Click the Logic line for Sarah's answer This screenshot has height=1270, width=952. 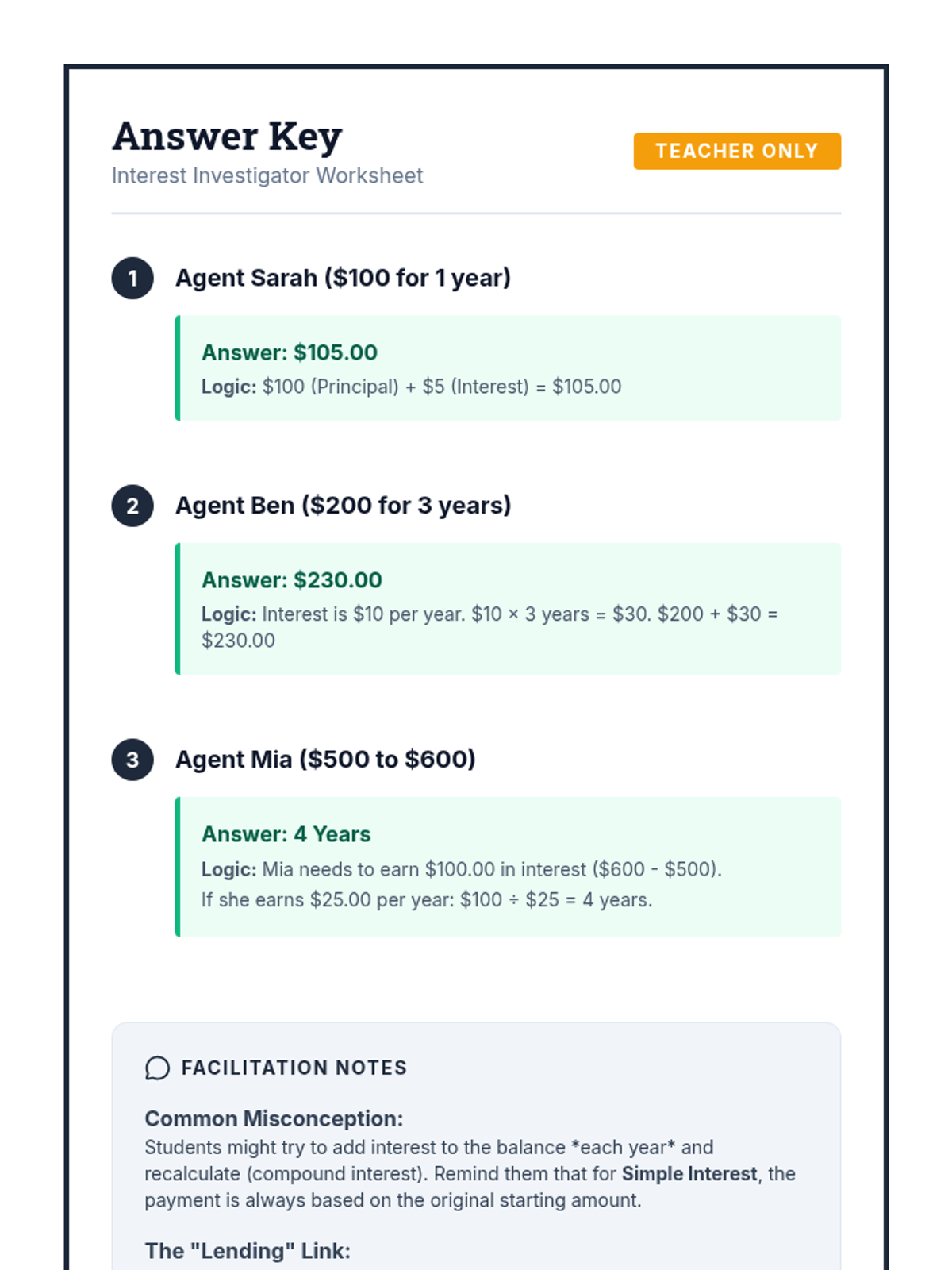412,387
